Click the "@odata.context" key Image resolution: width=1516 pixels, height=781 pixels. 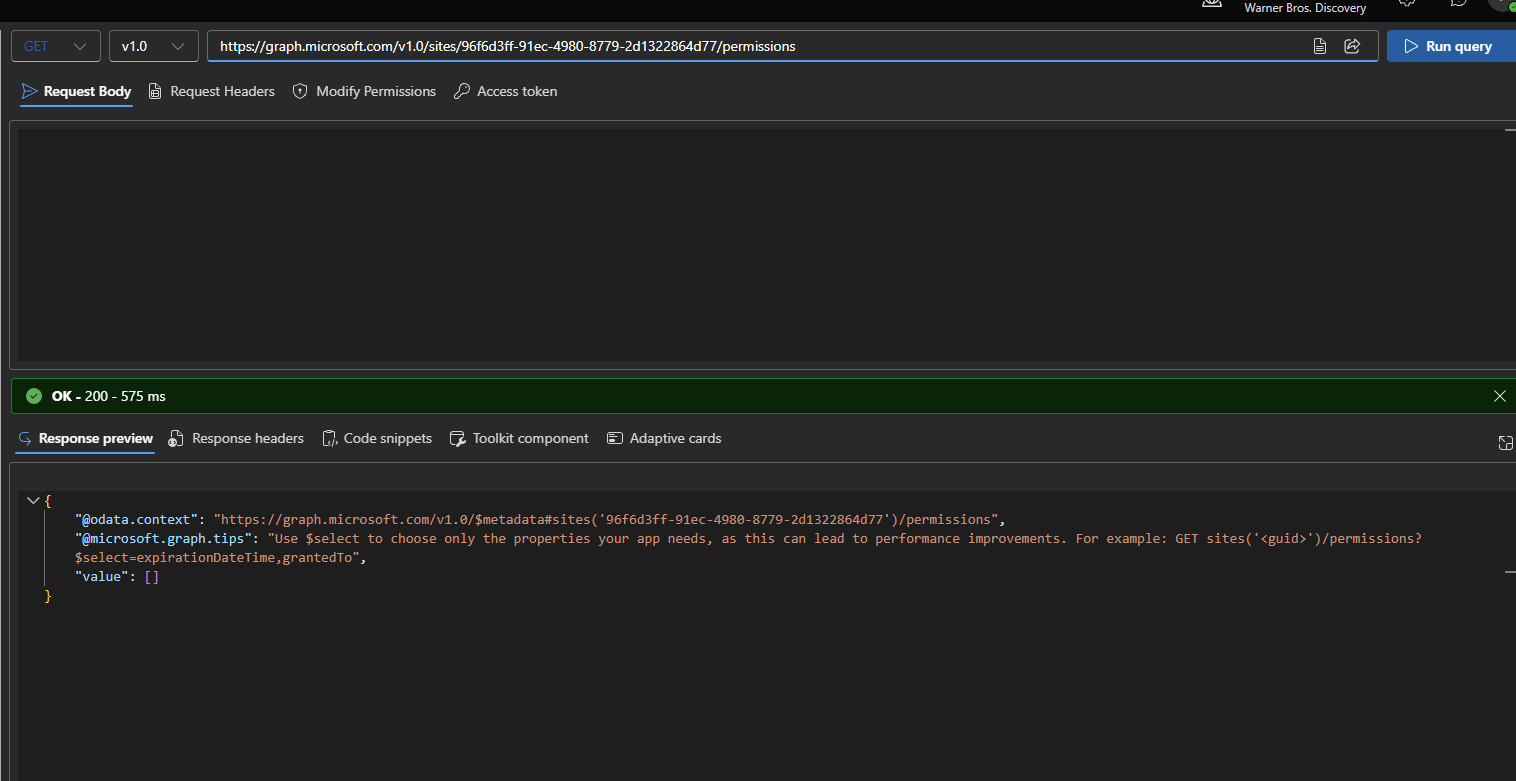136,519
